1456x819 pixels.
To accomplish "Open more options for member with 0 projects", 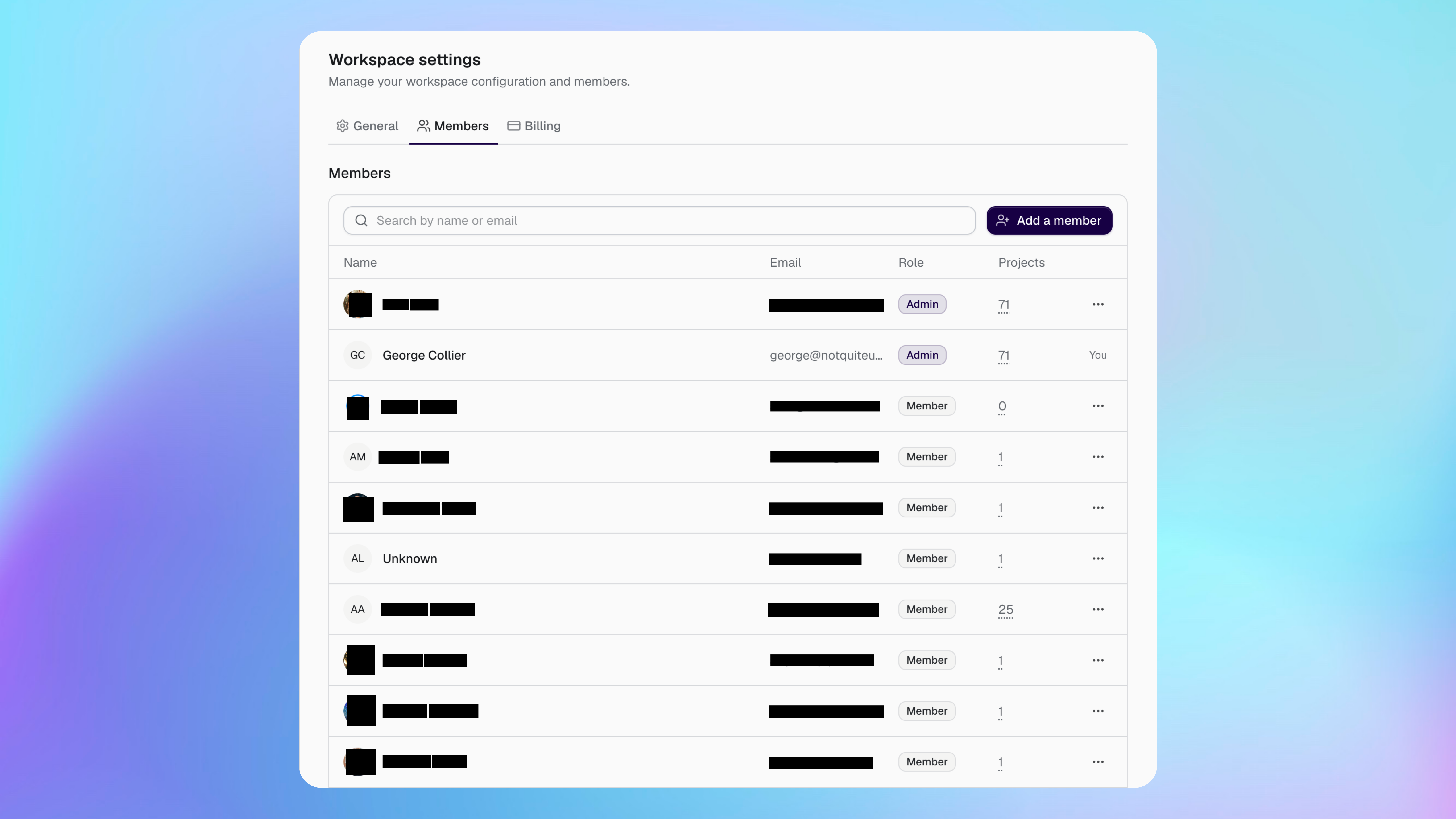I will pos(1098,406).
